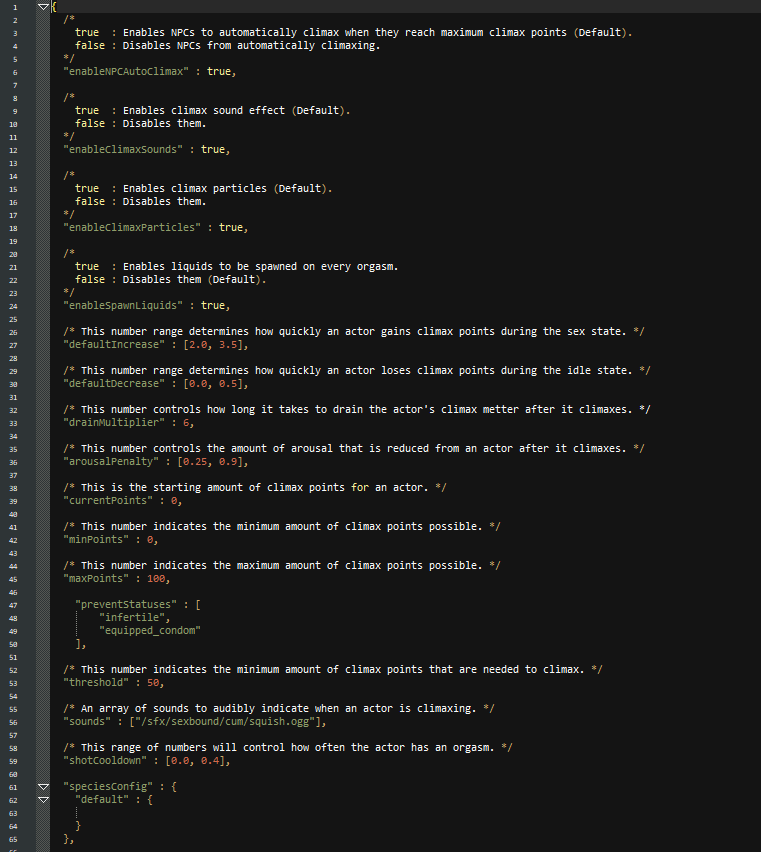Collapse the "default" block fold arrow at line 62
This screenshot has height=852, width=761.
point(43,800)
